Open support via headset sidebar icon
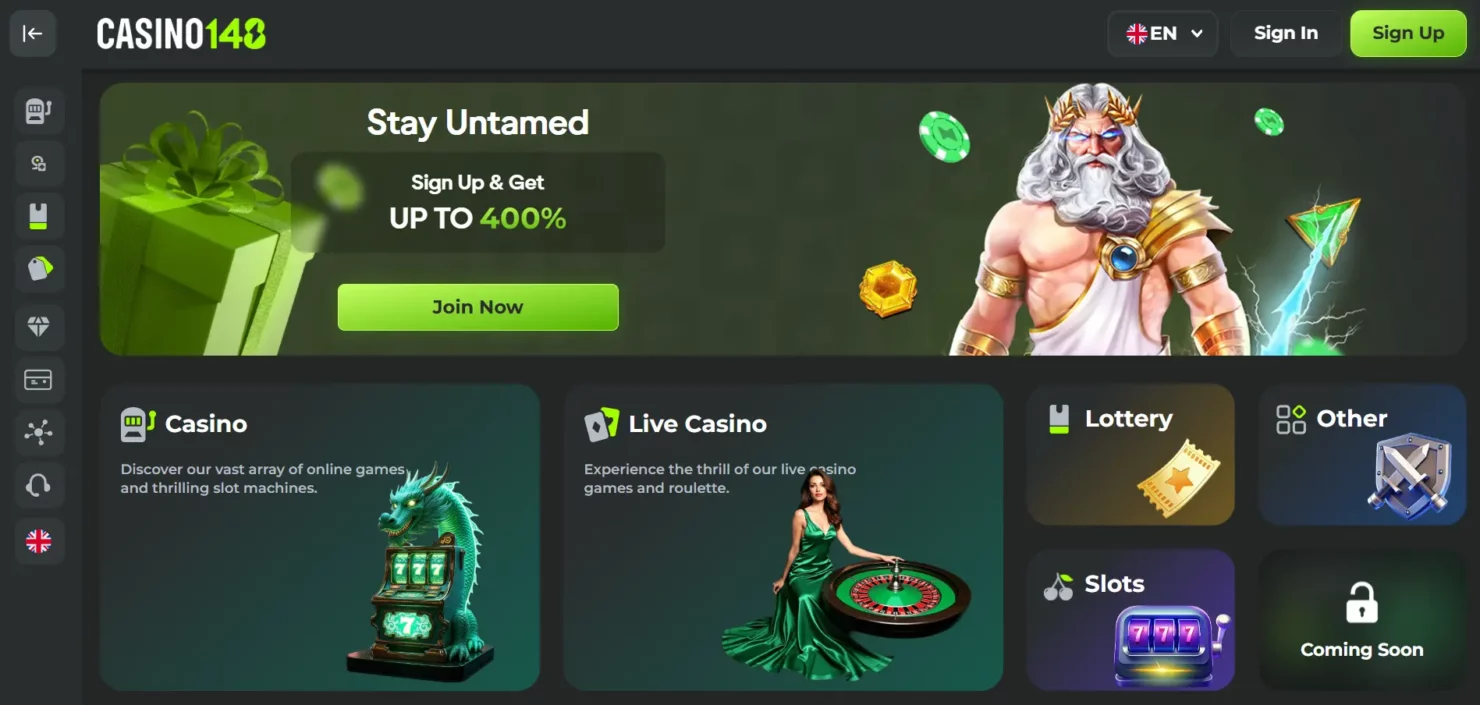 39,486
